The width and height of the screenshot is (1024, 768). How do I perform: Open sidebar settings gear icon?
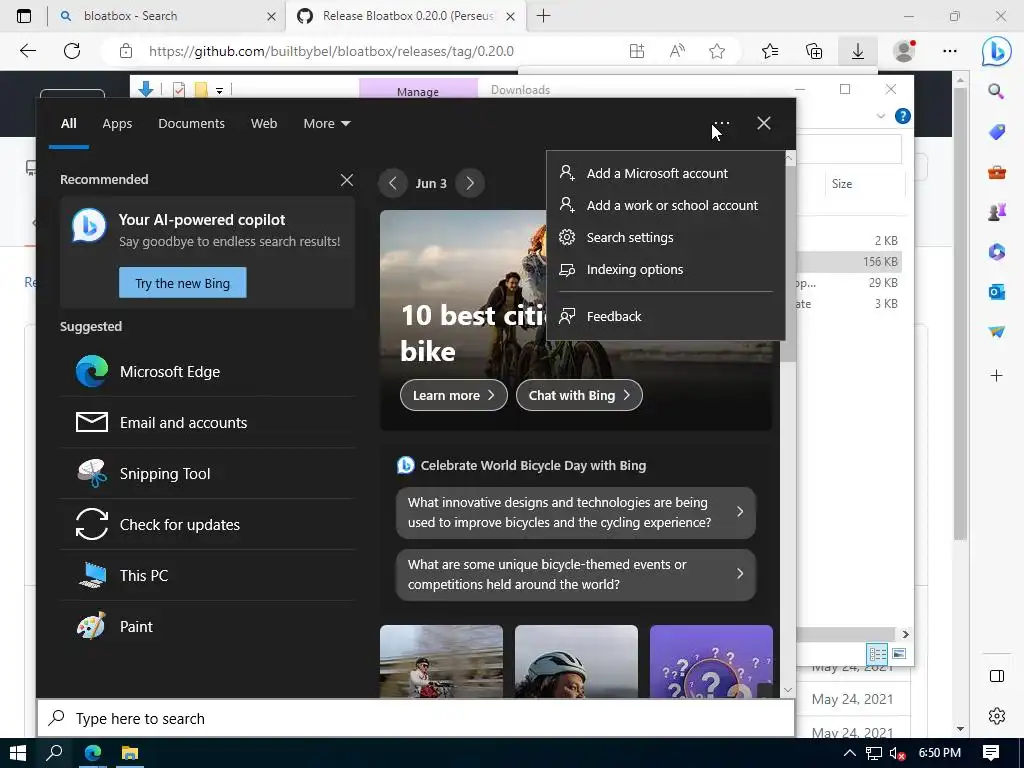click(997, 716)
